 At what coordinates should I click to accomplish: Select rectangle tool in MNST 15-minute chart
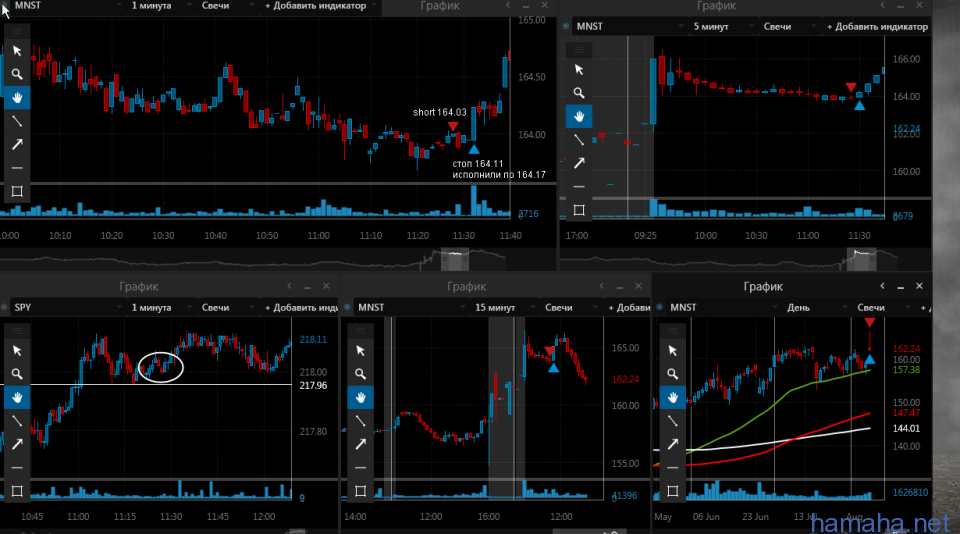pos(360,491)
